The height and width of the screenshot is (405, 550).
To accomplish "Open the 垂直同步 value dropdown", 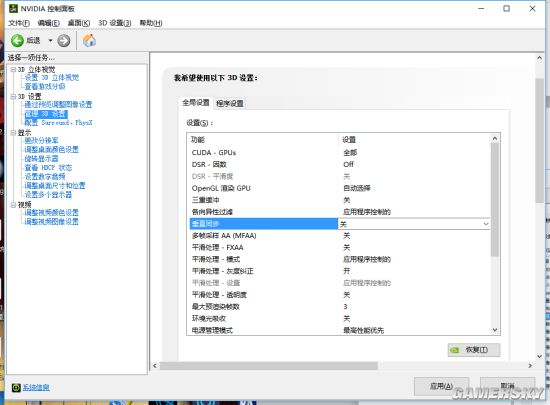I will [x=486, y=224].
